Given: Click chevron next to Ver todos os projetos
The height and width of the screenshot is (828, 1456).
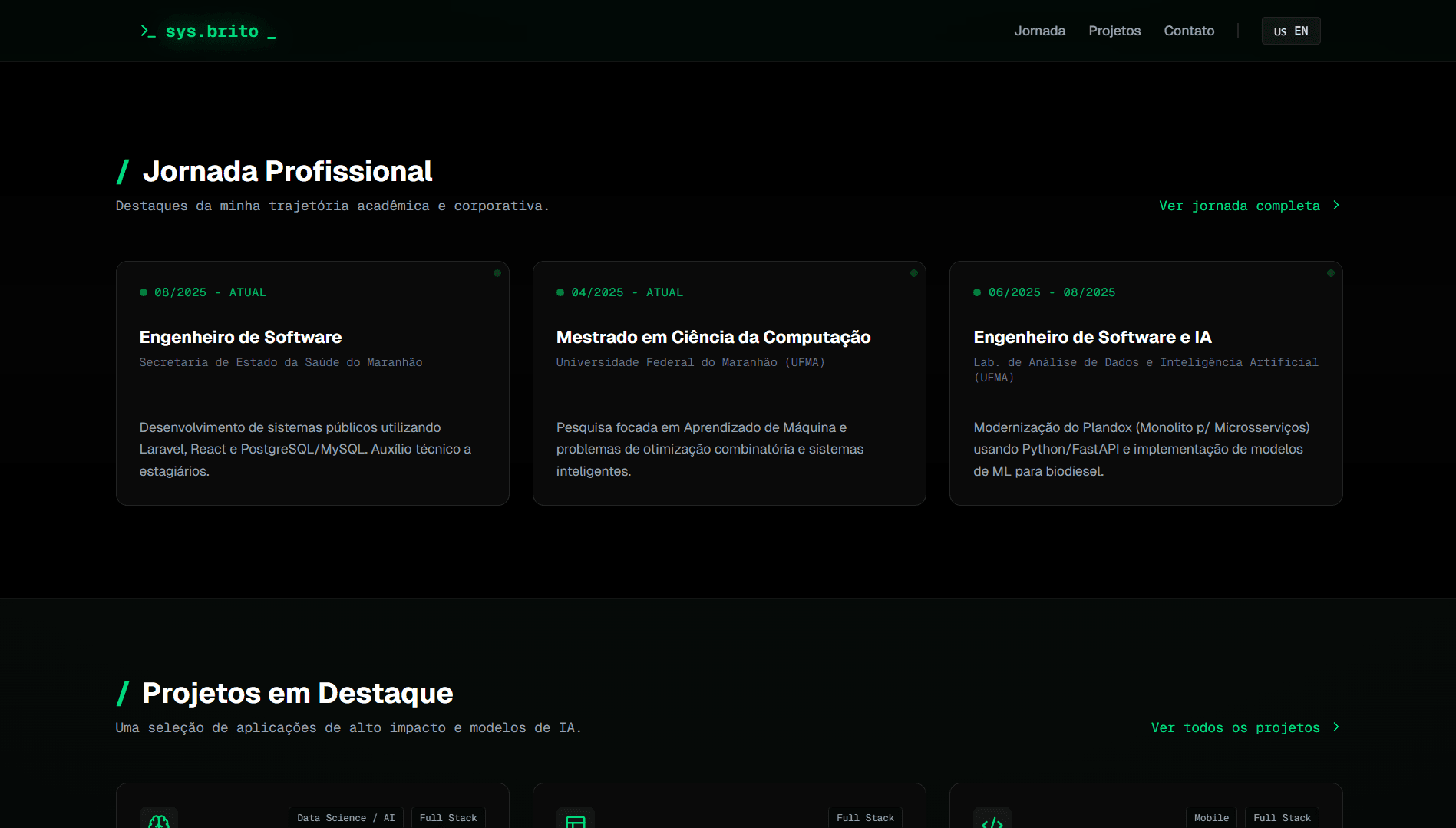Looking at the screenshot, I should tap(1335, 727).
